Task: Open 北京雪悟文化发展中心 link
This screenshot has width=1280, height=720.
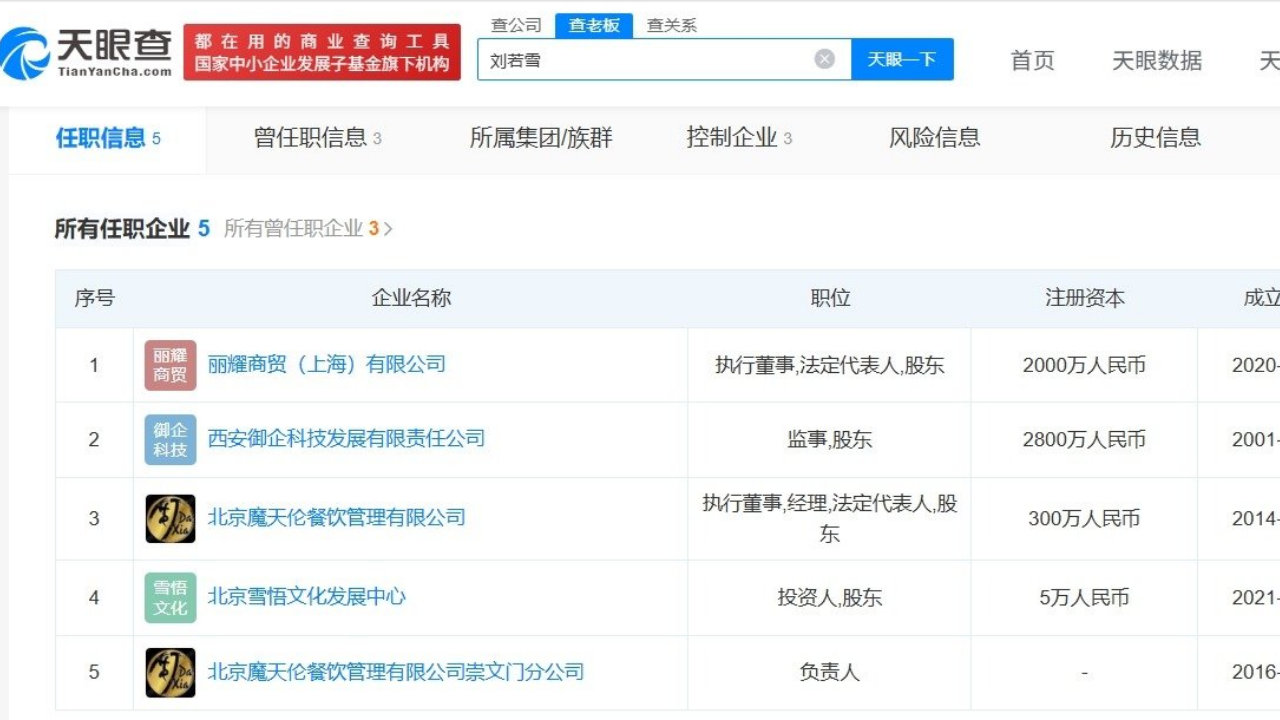Action: click(x=307, y=597)
